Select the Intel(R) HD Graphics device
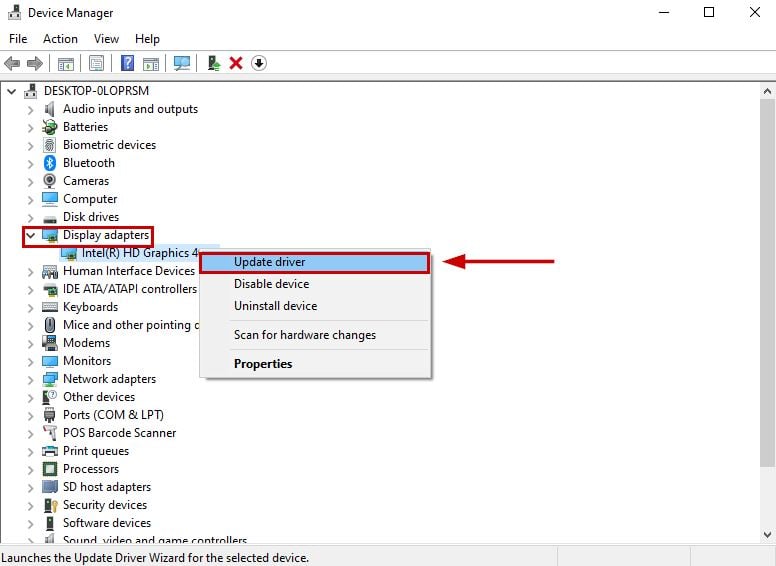The width and height of the screenshot is (776, 566). coord(139,253)
